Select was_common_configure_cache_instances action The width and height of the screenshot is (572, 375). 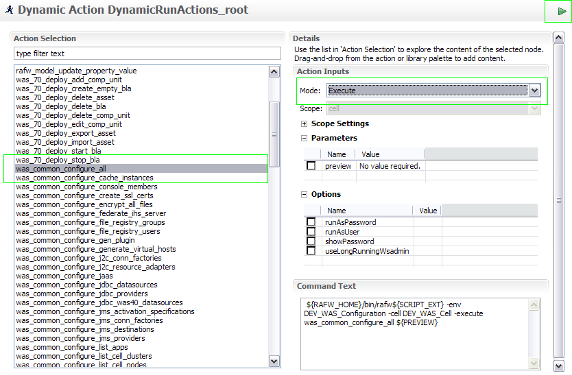point(84,178)
